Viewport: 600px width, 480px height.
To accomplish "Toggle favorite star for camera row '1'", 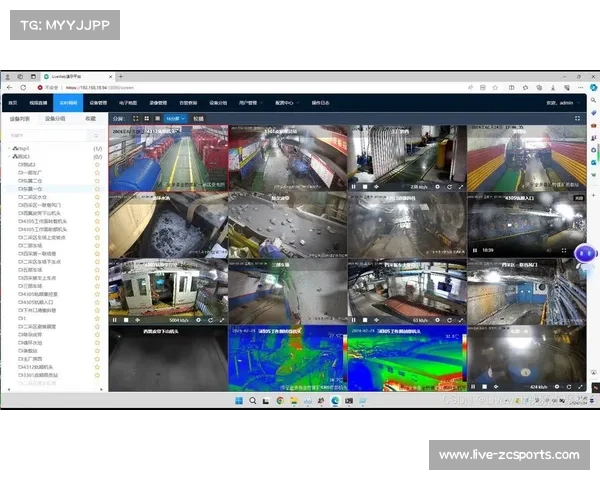I will click(97, 318).
